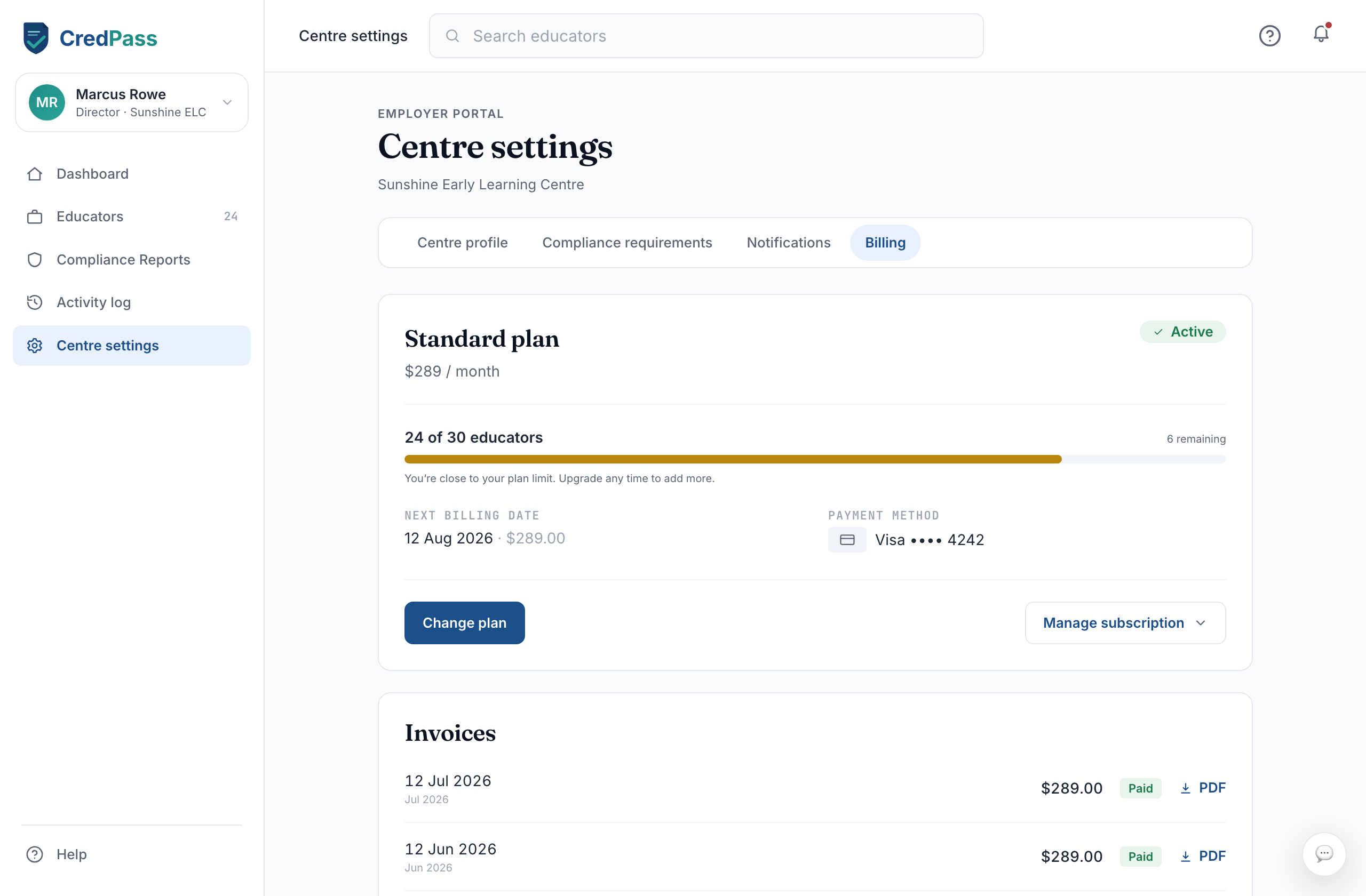Screen dimensions: 1366x896
Task: Click the Invoices heading
Action: [450, 732]
